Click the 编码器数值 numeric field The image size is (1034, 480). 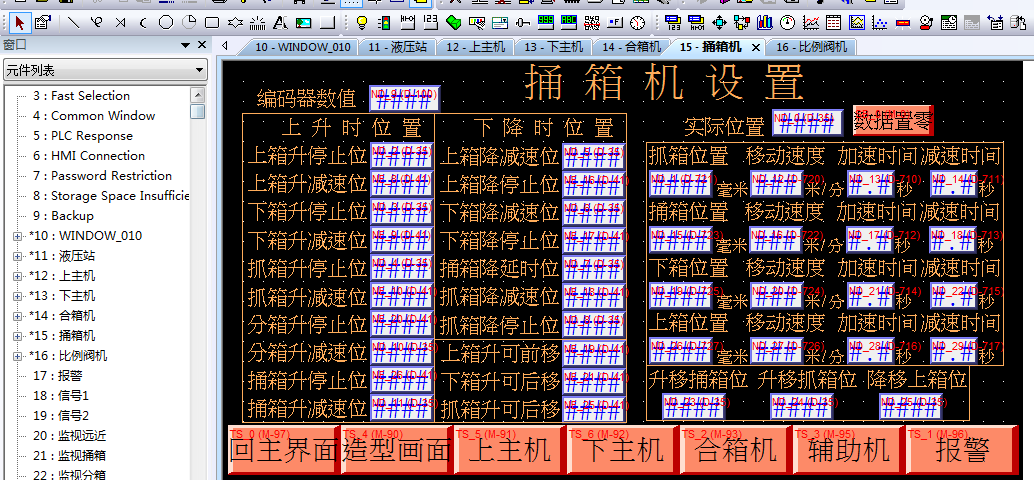[x=404, y=98]
